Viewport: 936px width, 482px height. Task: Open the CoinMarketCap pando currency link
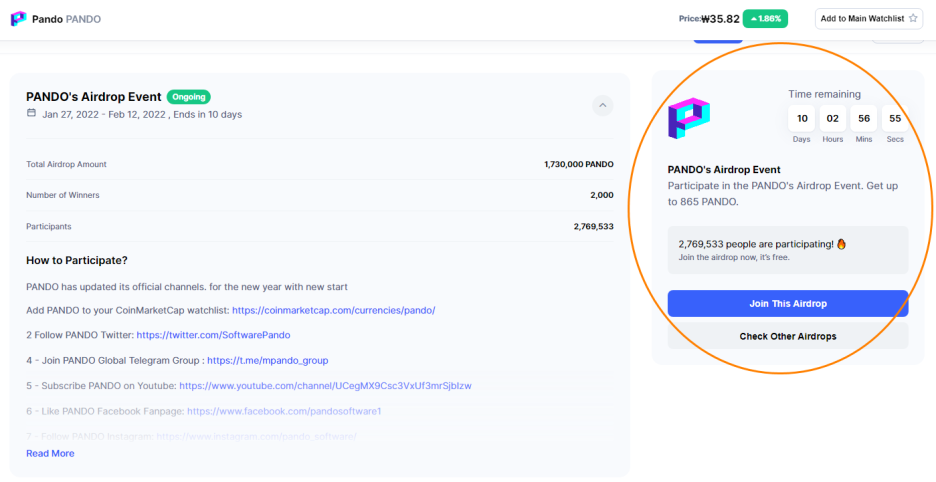(x=334, y=311)
